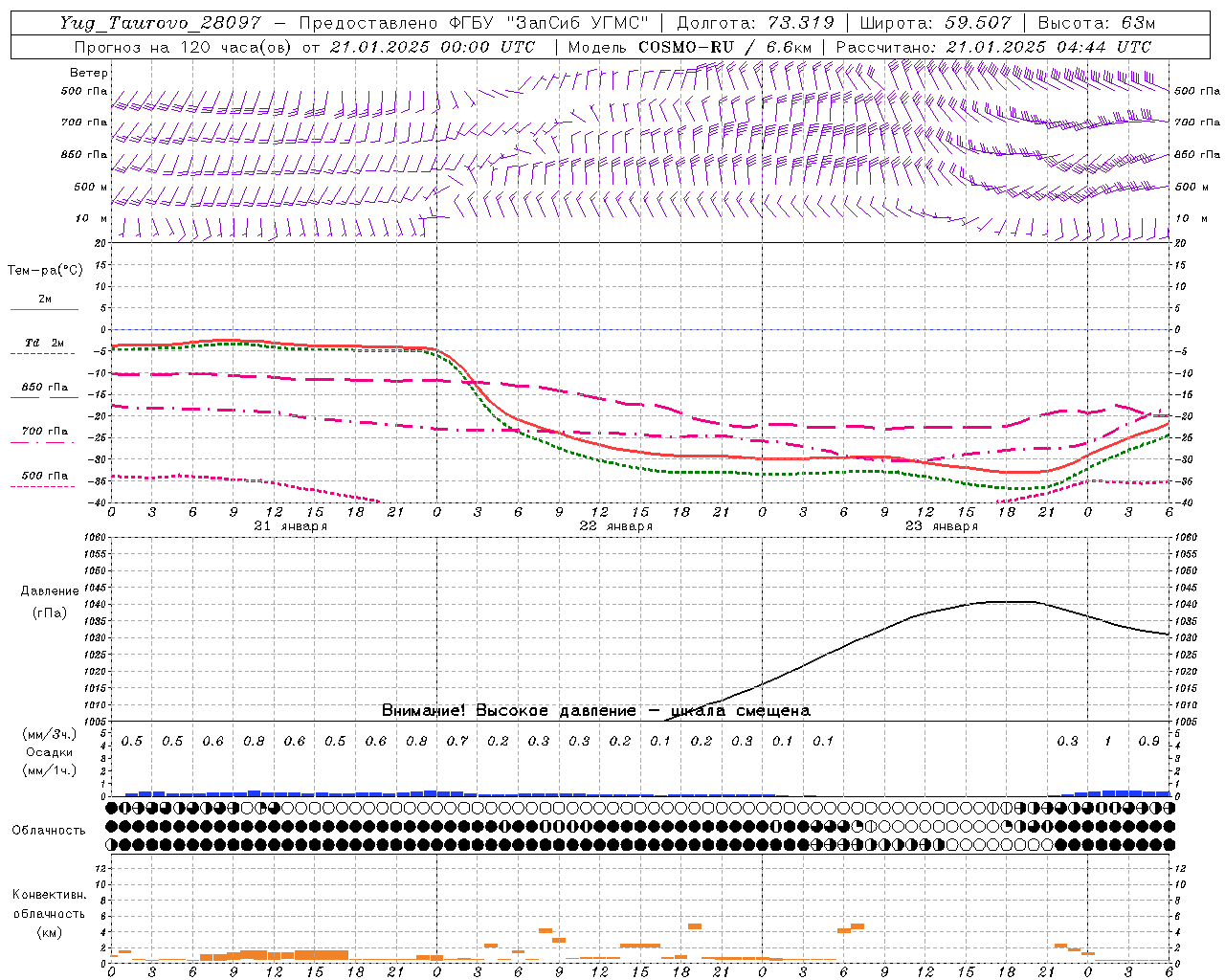Screen dimensions: 1225x980
Task: Click the 22 января date label
Action: [x=615, y=526]
